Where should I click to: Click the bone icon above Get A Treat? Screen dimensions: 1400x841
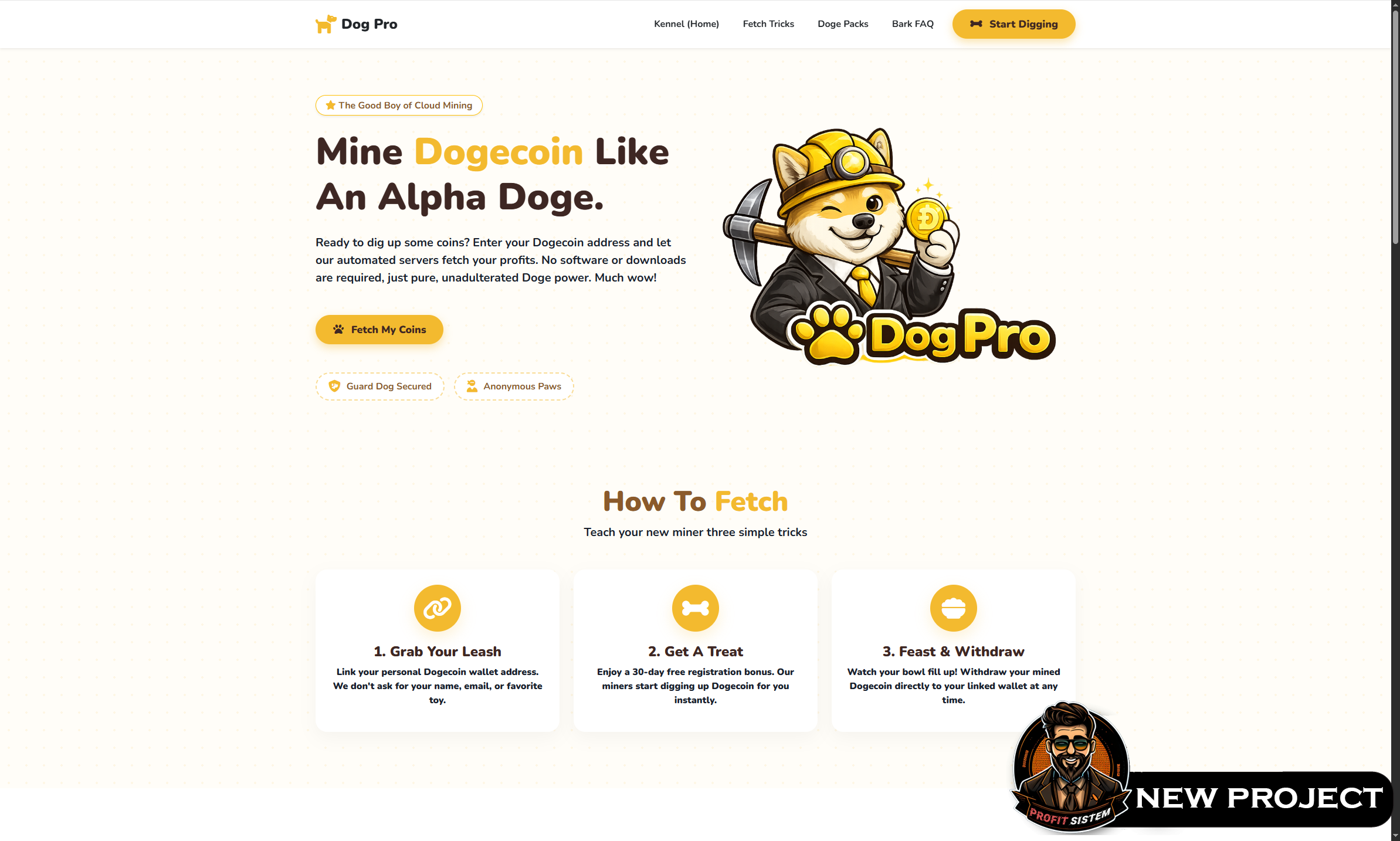[x=696, y=608]
